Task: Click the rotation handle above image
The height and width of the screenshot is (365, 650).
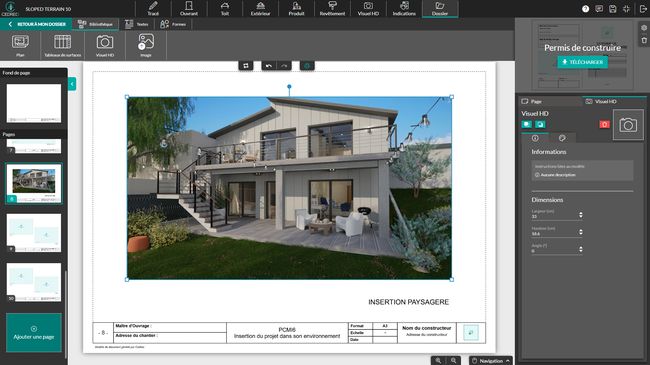Action: pos(289,87)
